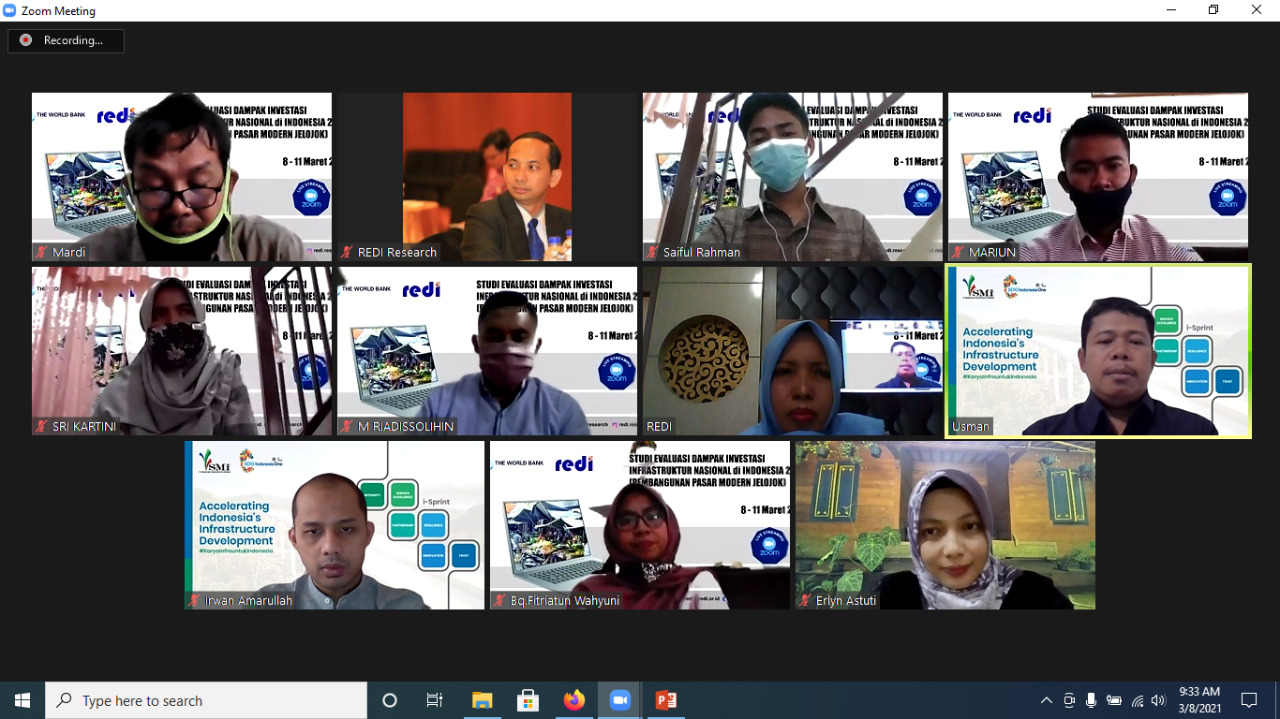Open the volume speaker tray icon
The image size is (1280, 719).
click(x=1159, y=700)
